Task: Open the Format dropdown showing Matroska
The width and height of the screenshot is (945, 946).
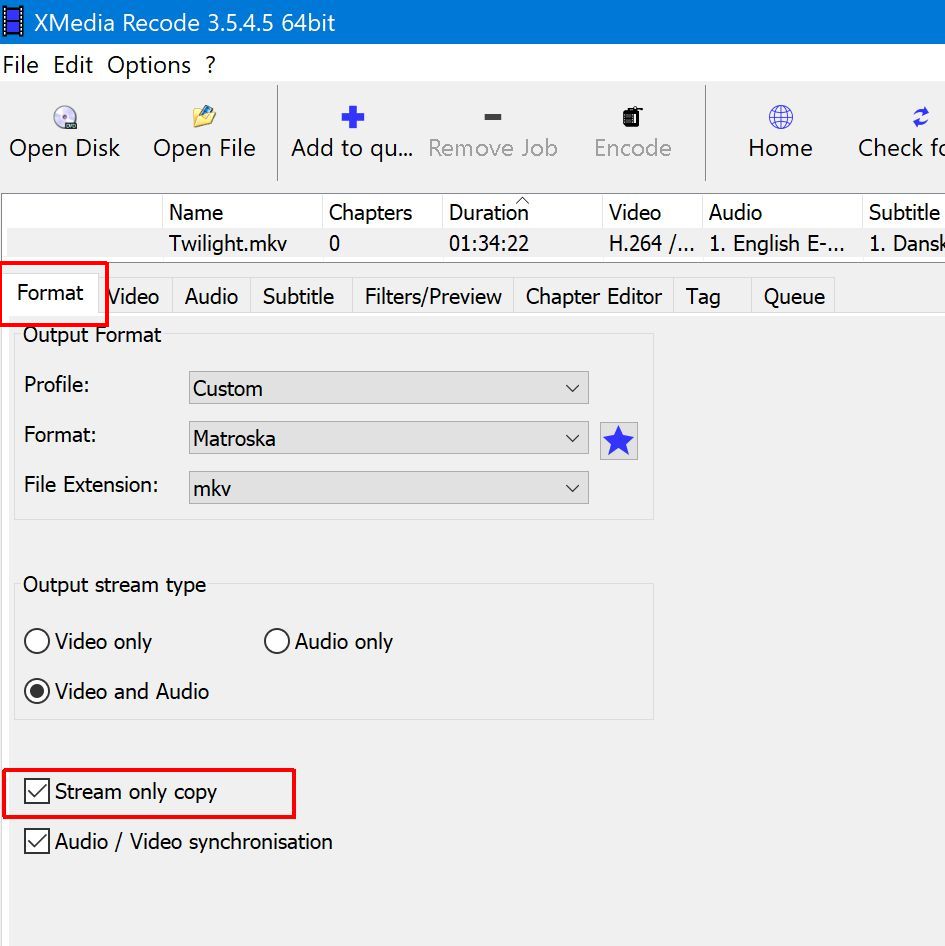Action: click(389, 438)
